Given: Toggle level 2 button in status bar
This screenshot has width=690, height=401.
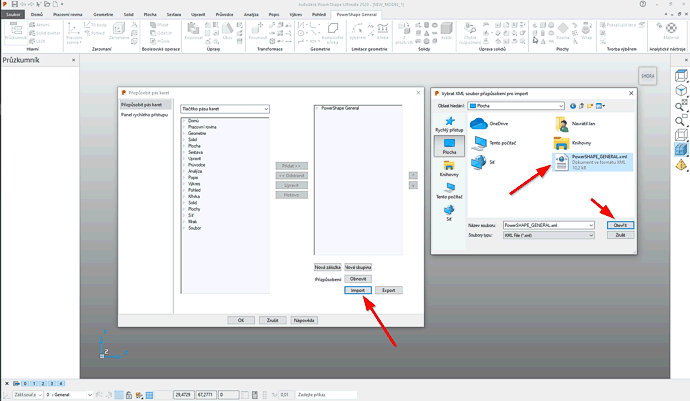Looking at the screenshot, I should tap(43, 383).
